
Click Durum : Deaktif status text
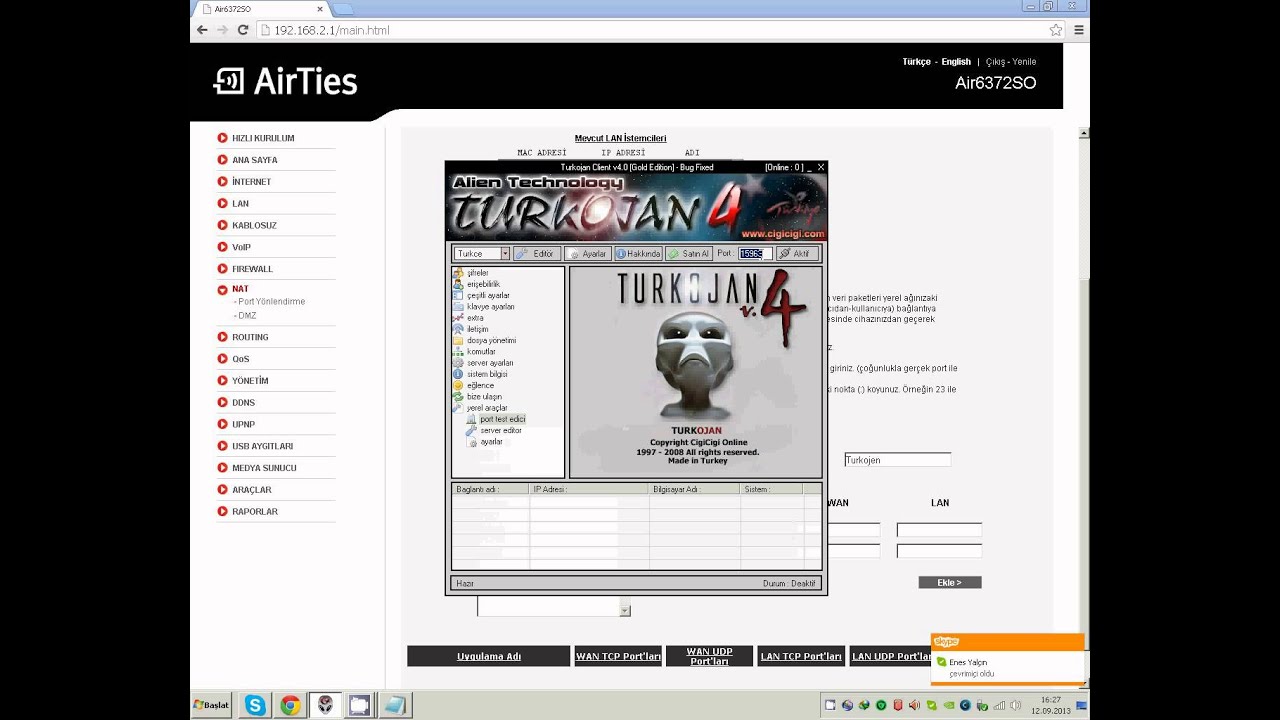coord(789,583)
